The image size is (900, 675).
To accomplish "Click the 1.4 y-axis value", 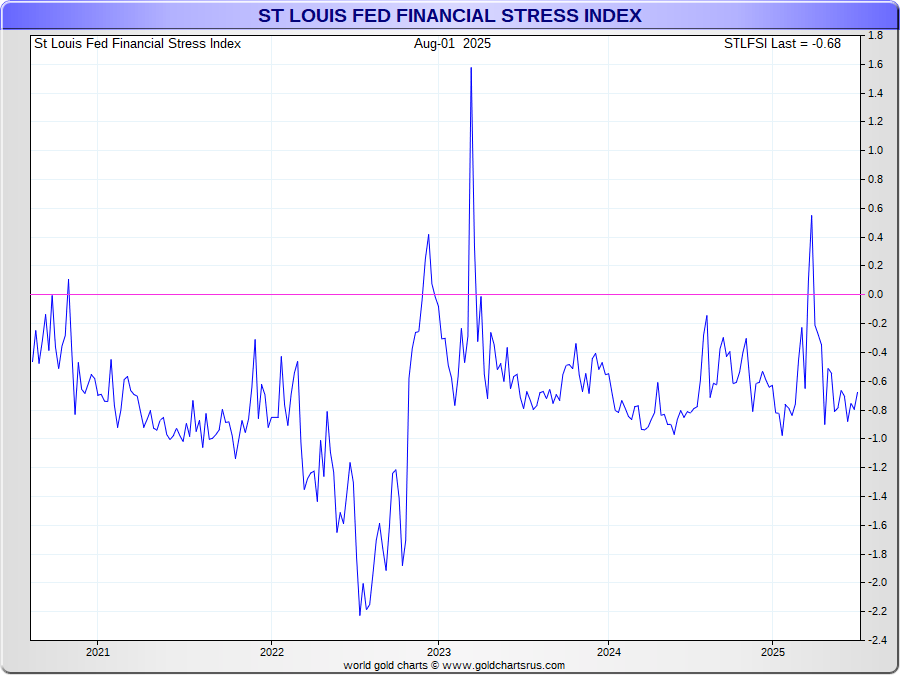I will pyautogui.click(x=876, y=93).
